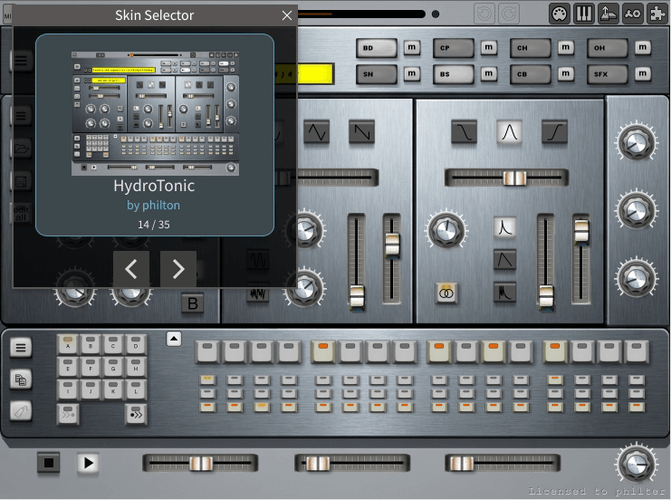Select the noise modulation waveform icon
Image resolution: width=671 pixels, height=500 pixels.
[258, 293]
